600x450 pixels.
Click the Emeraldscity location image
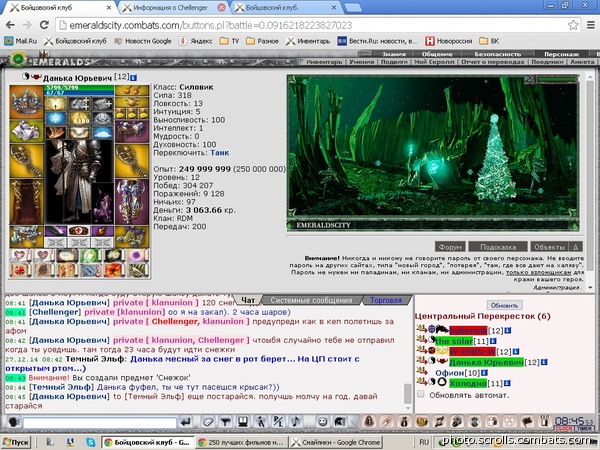(433, 153)
